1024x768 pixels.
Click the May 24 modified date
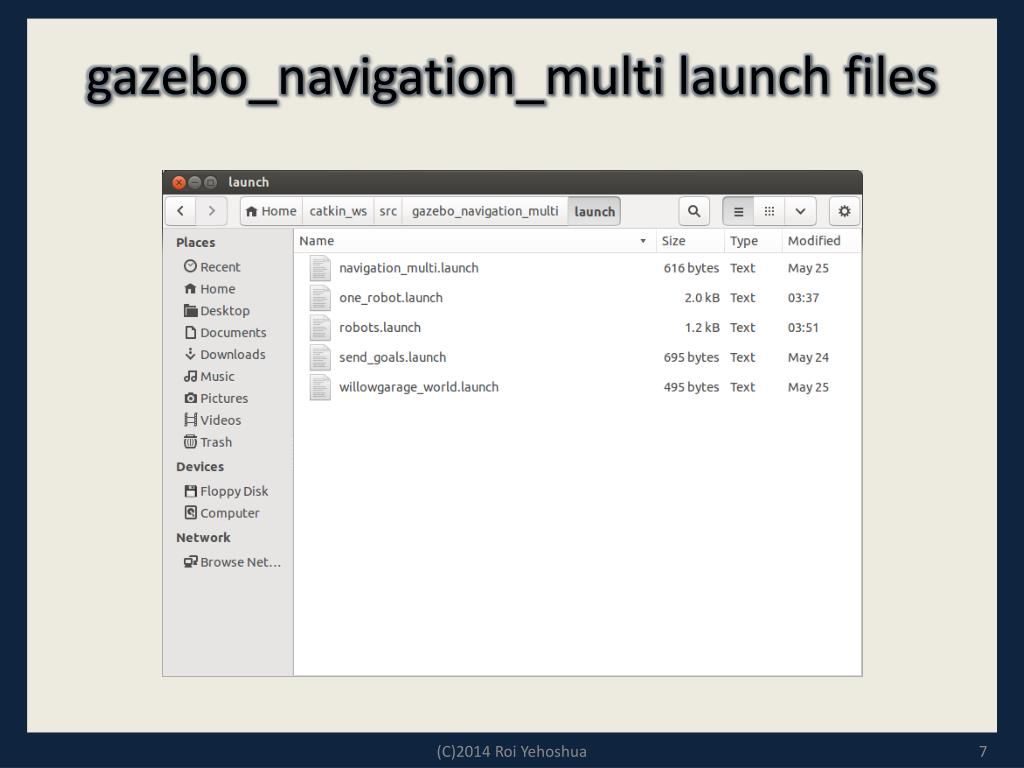point(808,357)
